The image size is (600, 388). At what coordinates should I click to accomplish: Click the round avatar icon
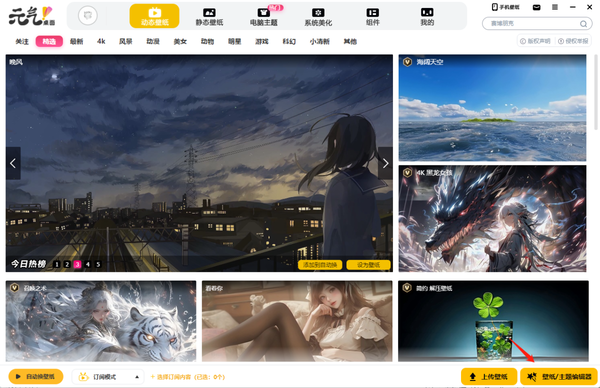coord(88,16)
